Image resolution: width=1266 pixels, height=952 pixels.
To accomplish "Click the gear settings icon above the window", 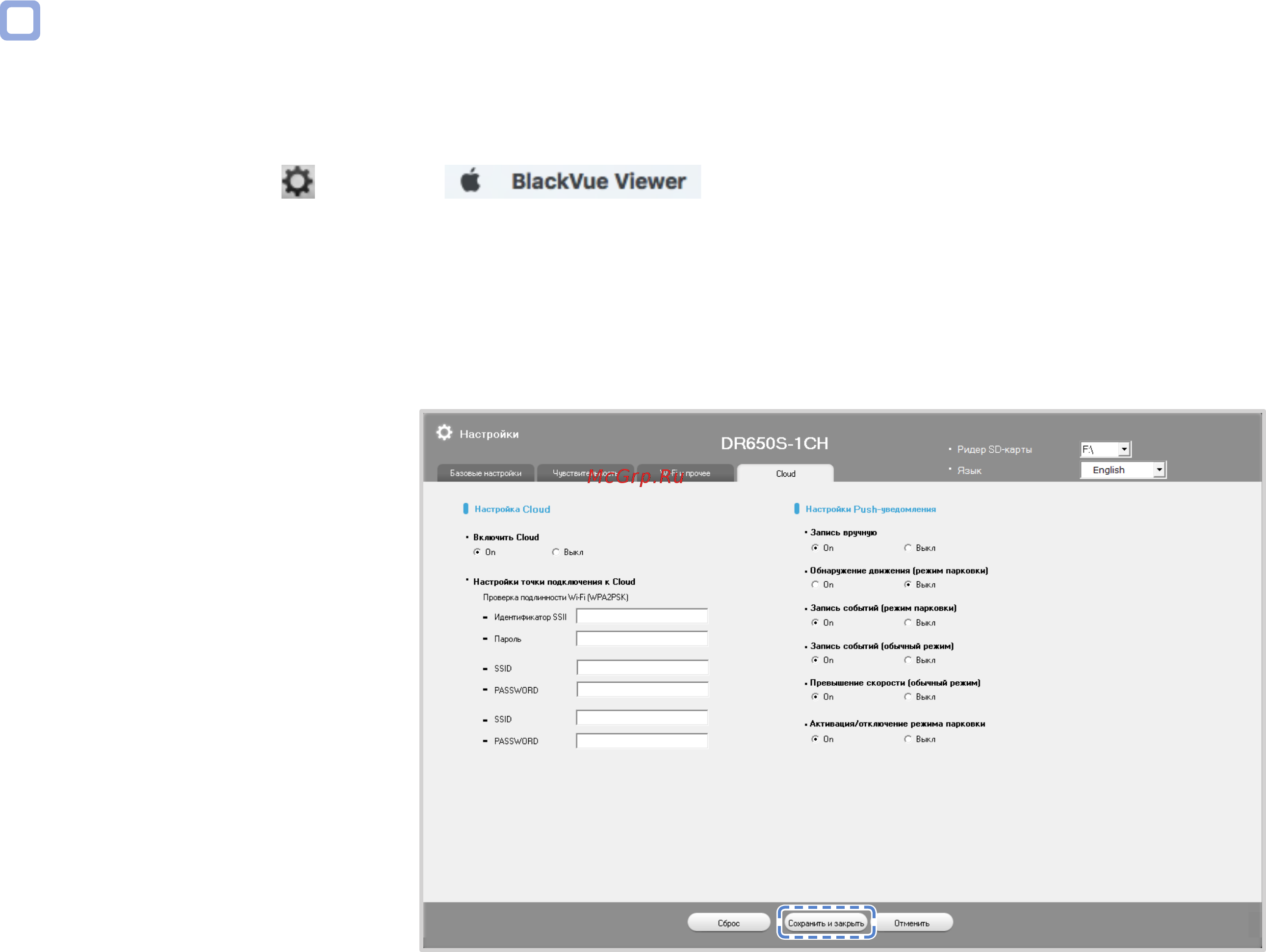I will pyautogui.click(x=298, y=182).
